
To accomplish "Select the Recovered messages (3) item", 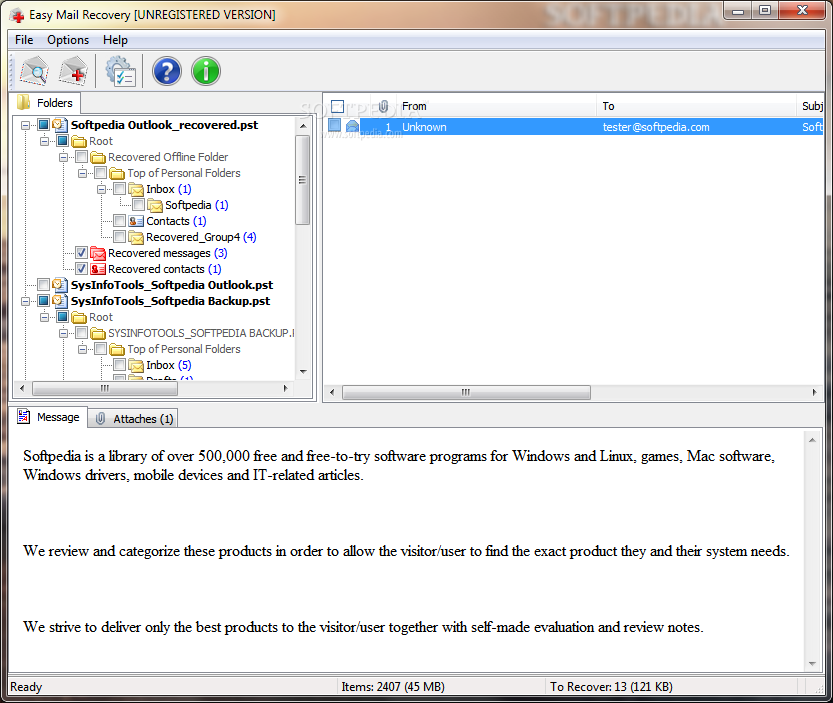I will (167, 253).
